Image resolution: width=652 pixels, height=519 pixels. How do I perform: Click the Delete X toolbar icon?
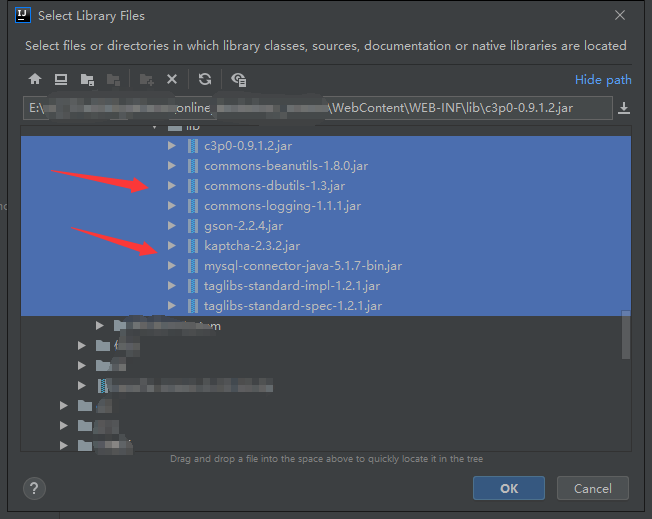pyautogui.click(x=172, y=79)
